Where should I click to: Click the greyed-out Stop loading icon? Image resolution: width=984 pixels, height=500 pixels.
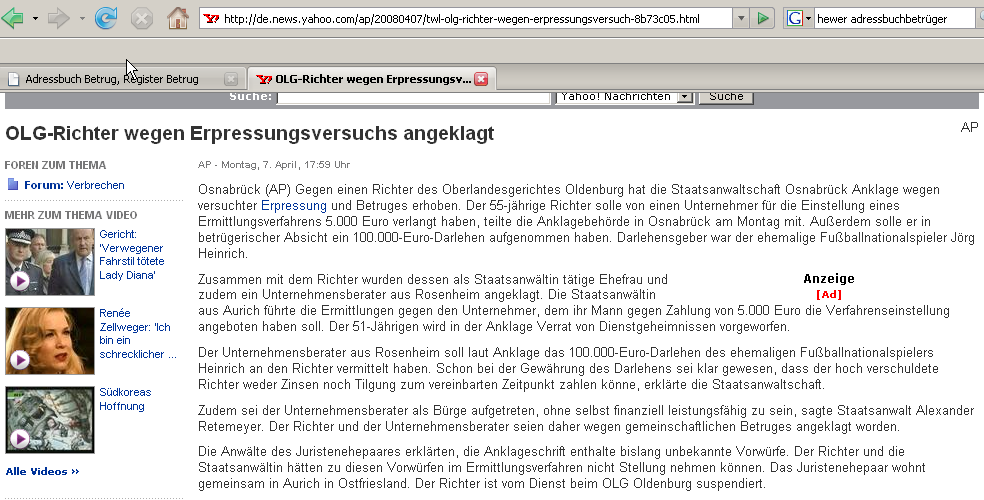click(142, 18)
